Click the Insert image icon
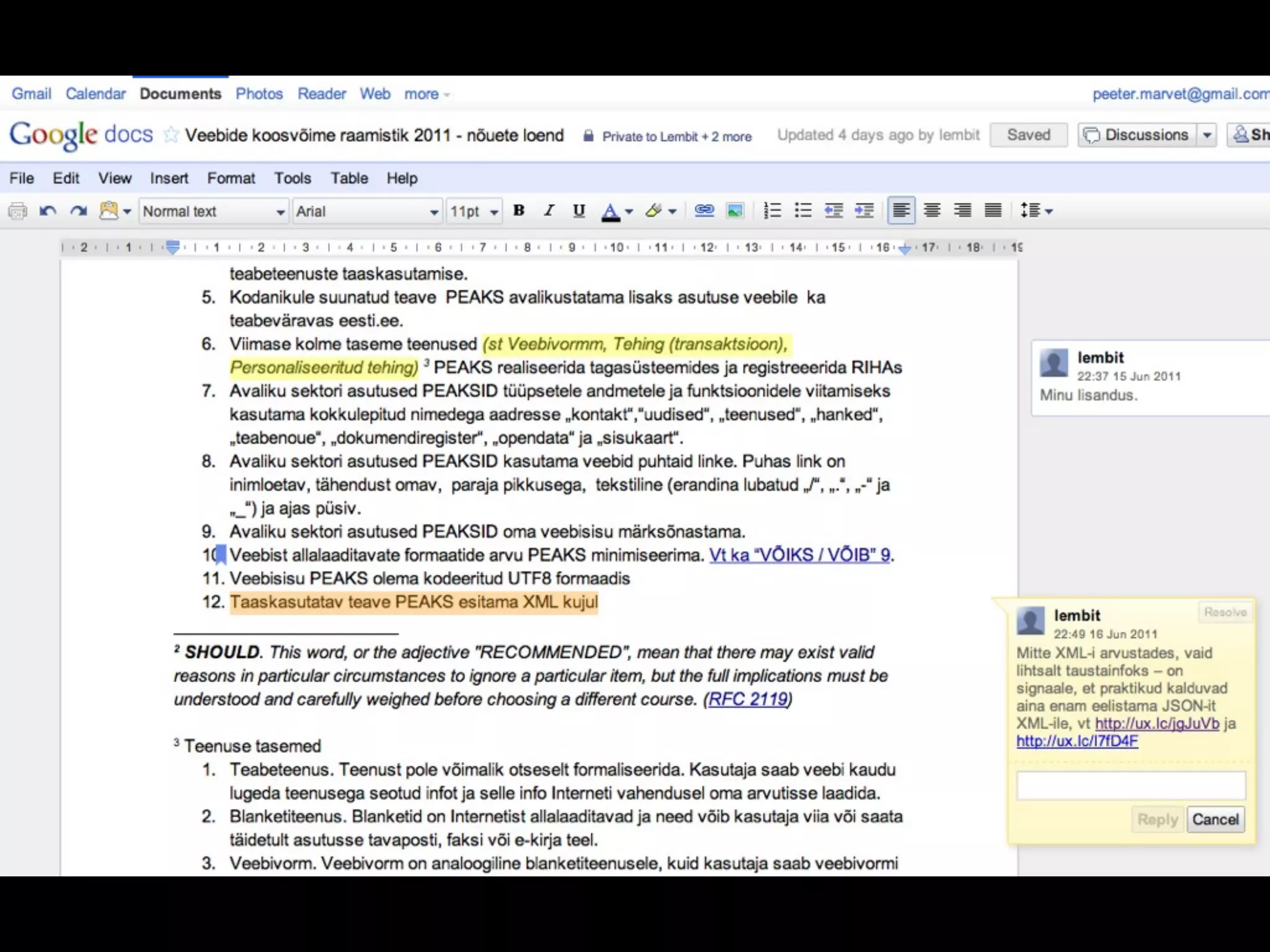1270x952 pixels. 735,211
